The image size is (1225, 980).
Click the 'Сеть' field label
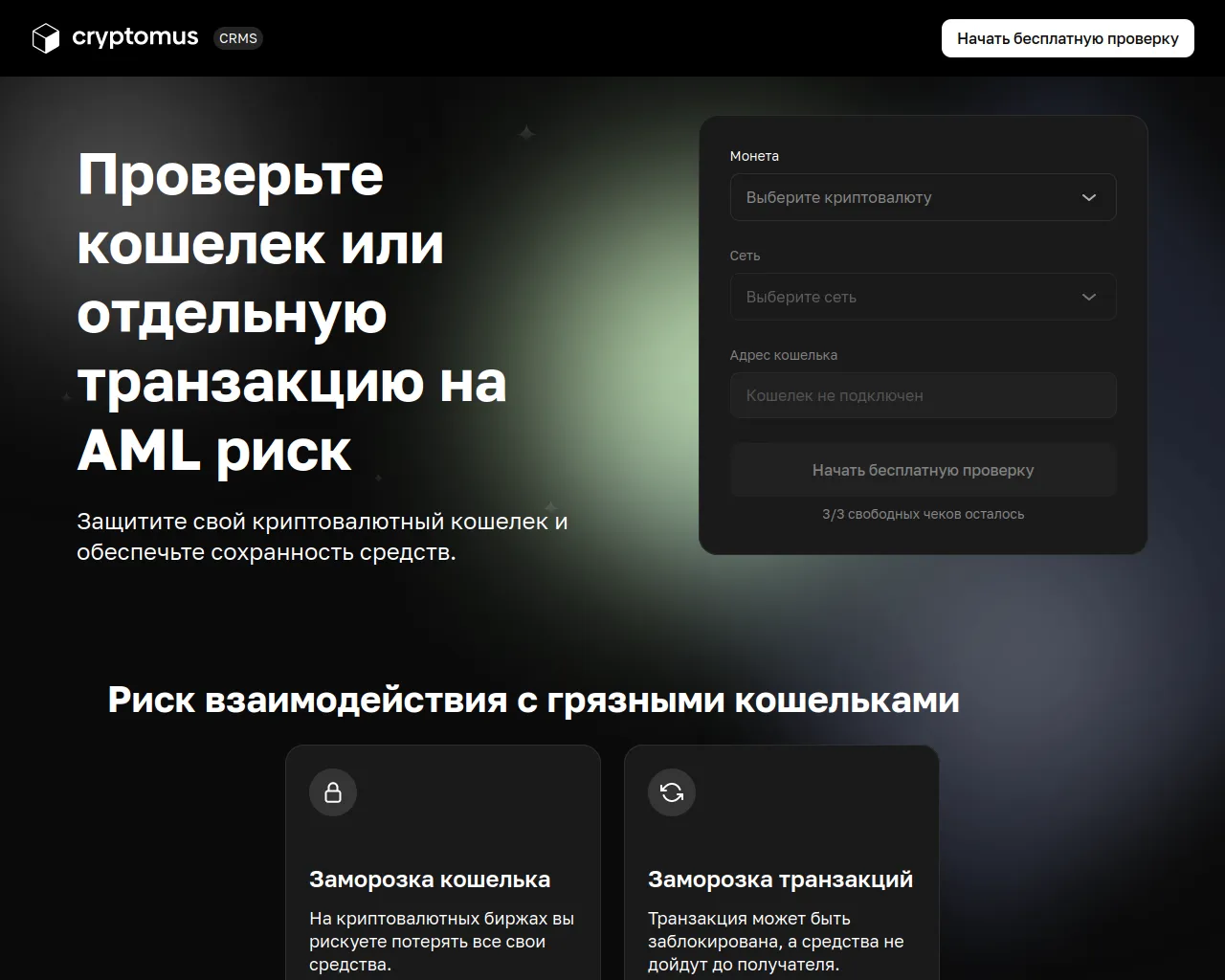[745, 256]
